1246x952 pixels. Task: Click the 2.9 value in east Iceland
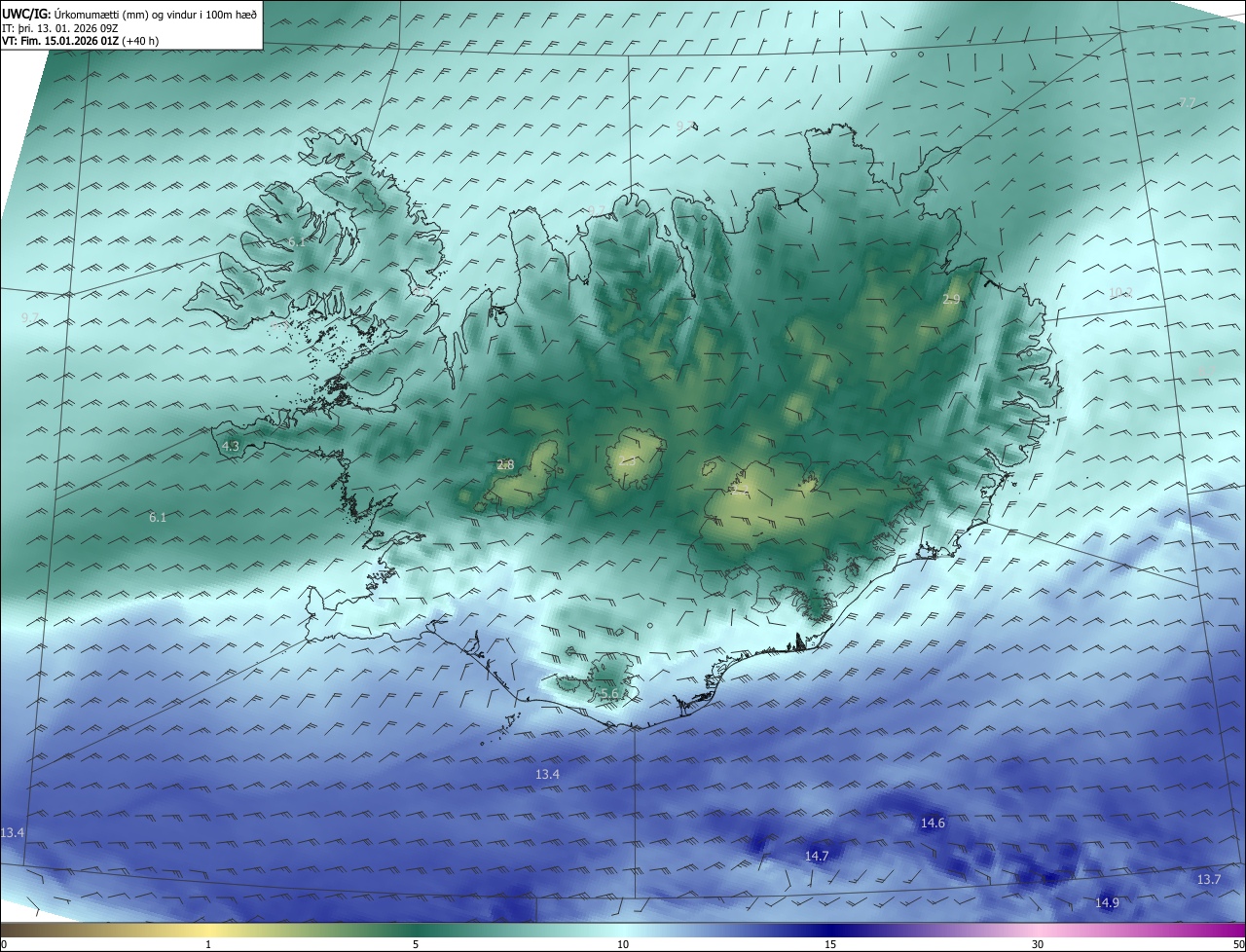click(x=951, y=300)
